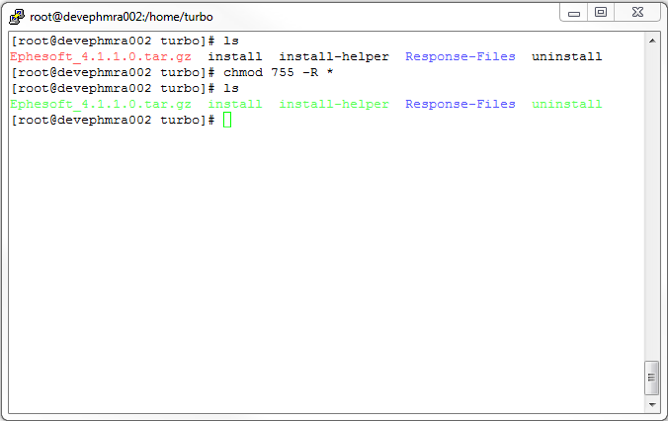Screen dimensions: 668x421
Task: Click the scrollbar down arrow
Action: (651, 404)
